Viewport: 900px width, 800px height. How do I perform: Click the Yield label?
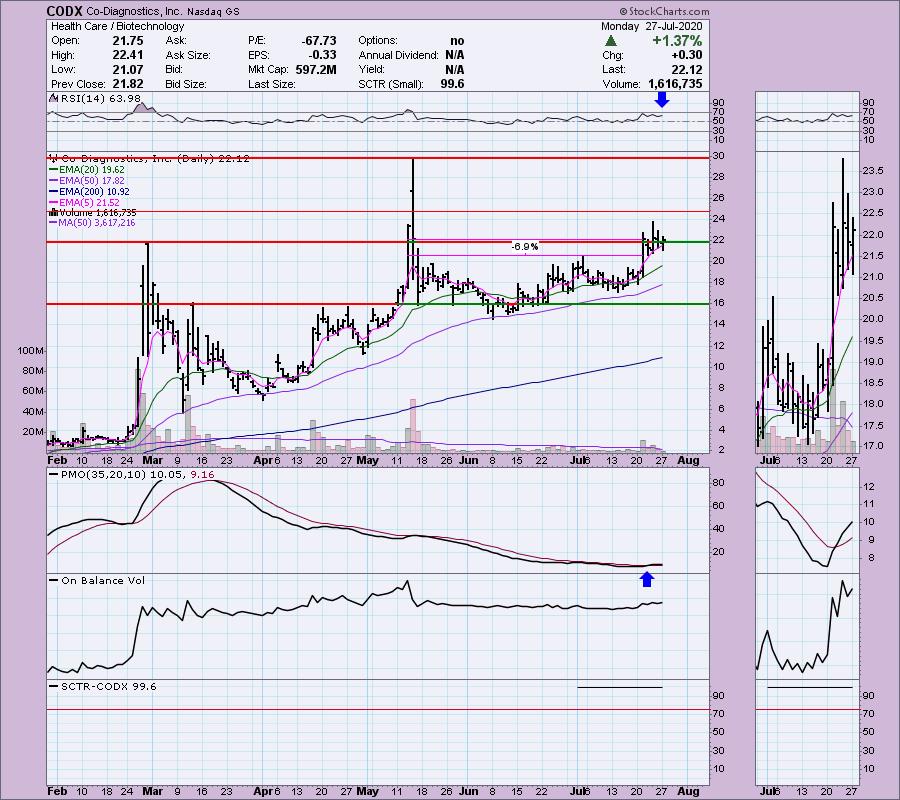(371, 69)
